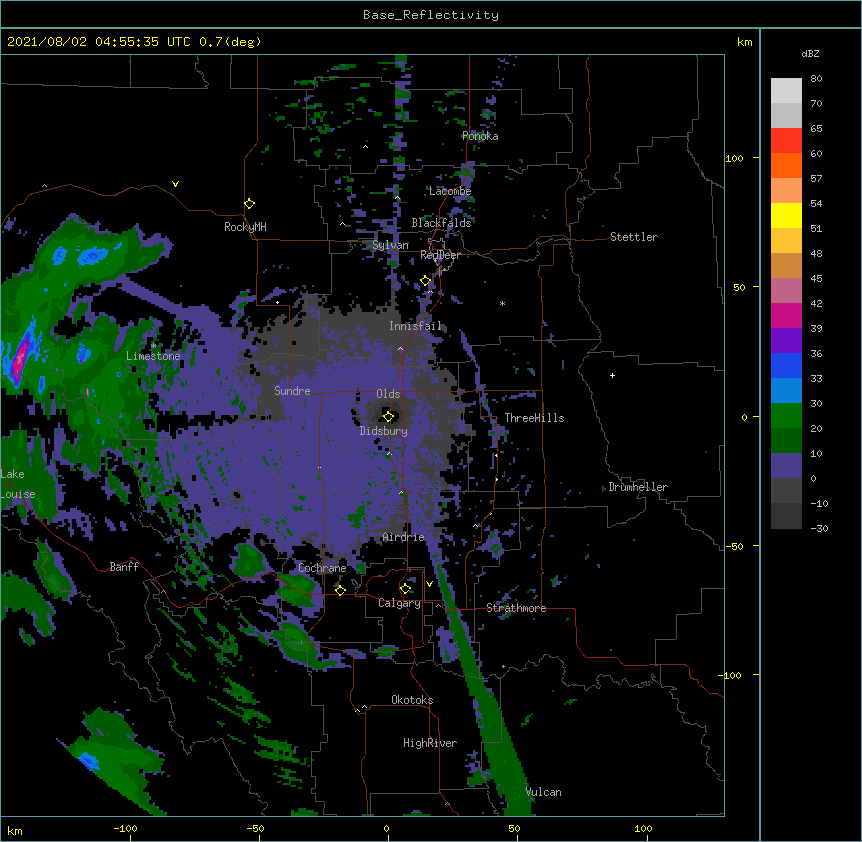The height and width of the screenshot is (842, 862).
Task: Click the Calgary city label
Action: click(399, 603)
